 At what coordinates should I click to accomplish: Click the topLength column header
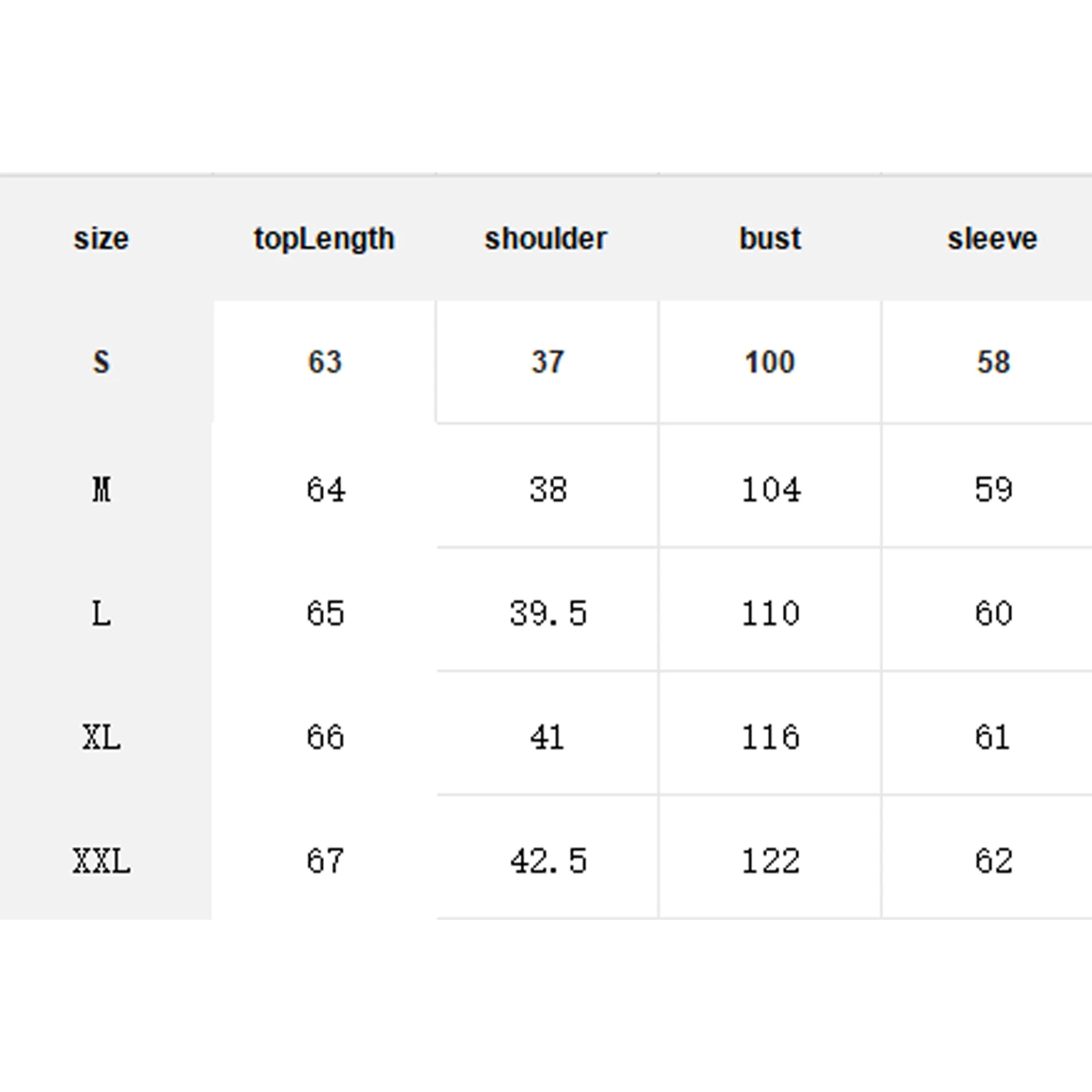point(324,239)
